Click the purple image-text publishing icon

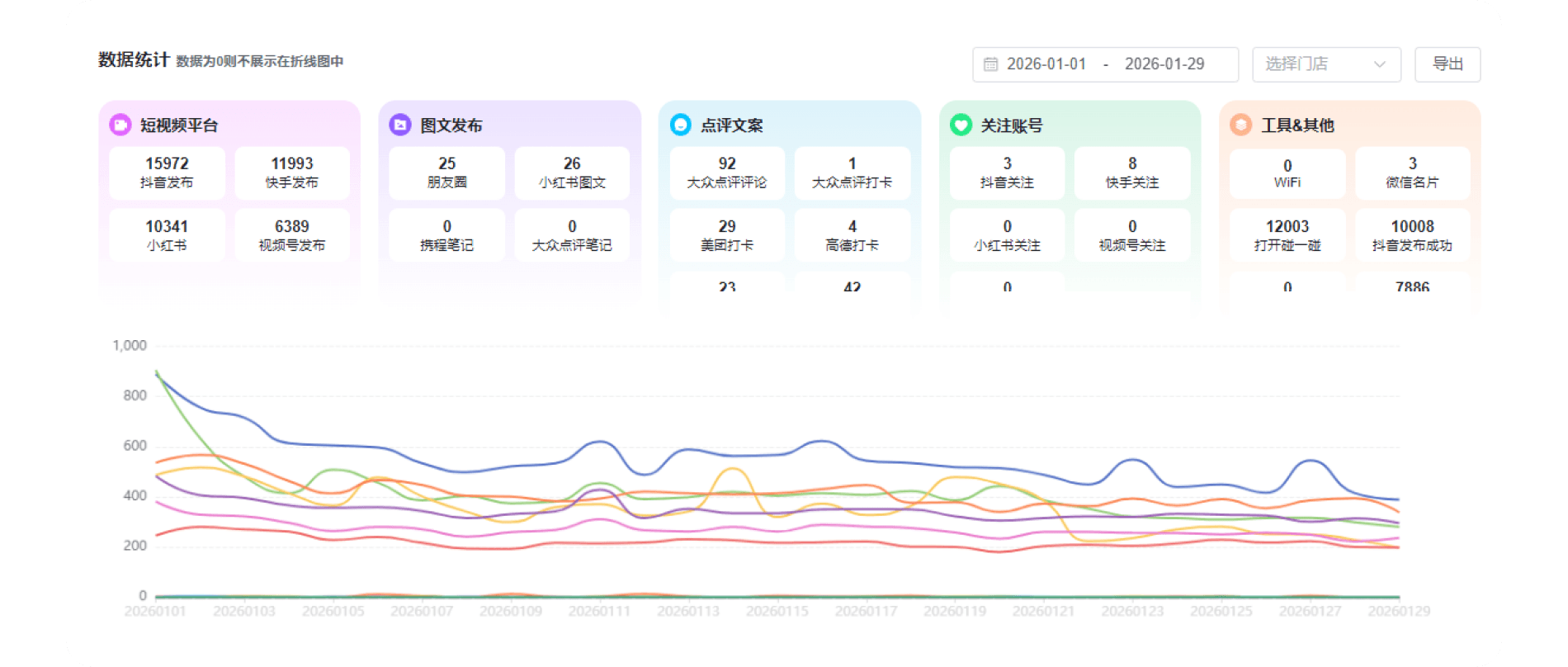coord(400,125)
